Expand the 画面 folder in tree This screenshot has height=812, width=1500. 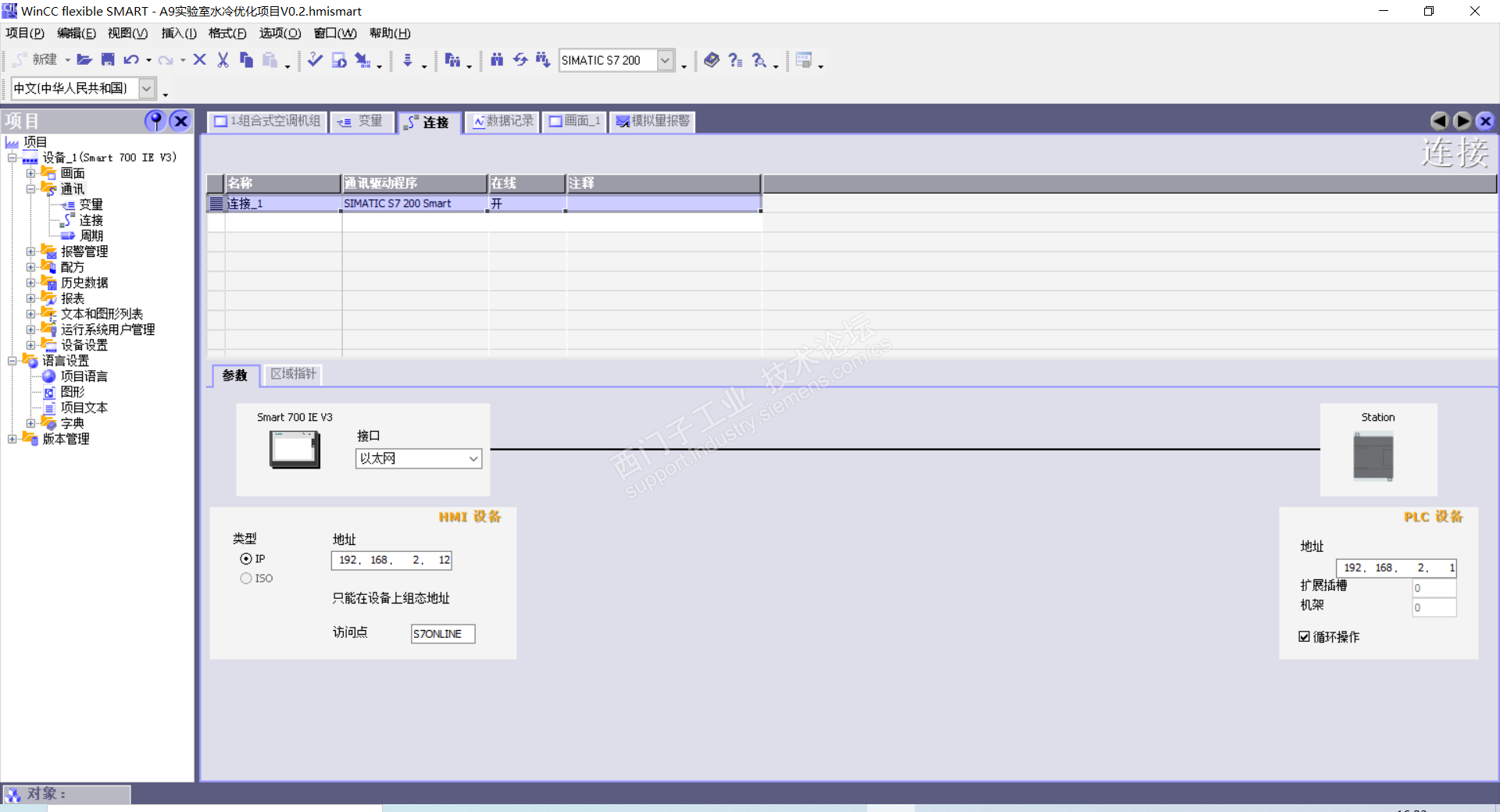30,173
